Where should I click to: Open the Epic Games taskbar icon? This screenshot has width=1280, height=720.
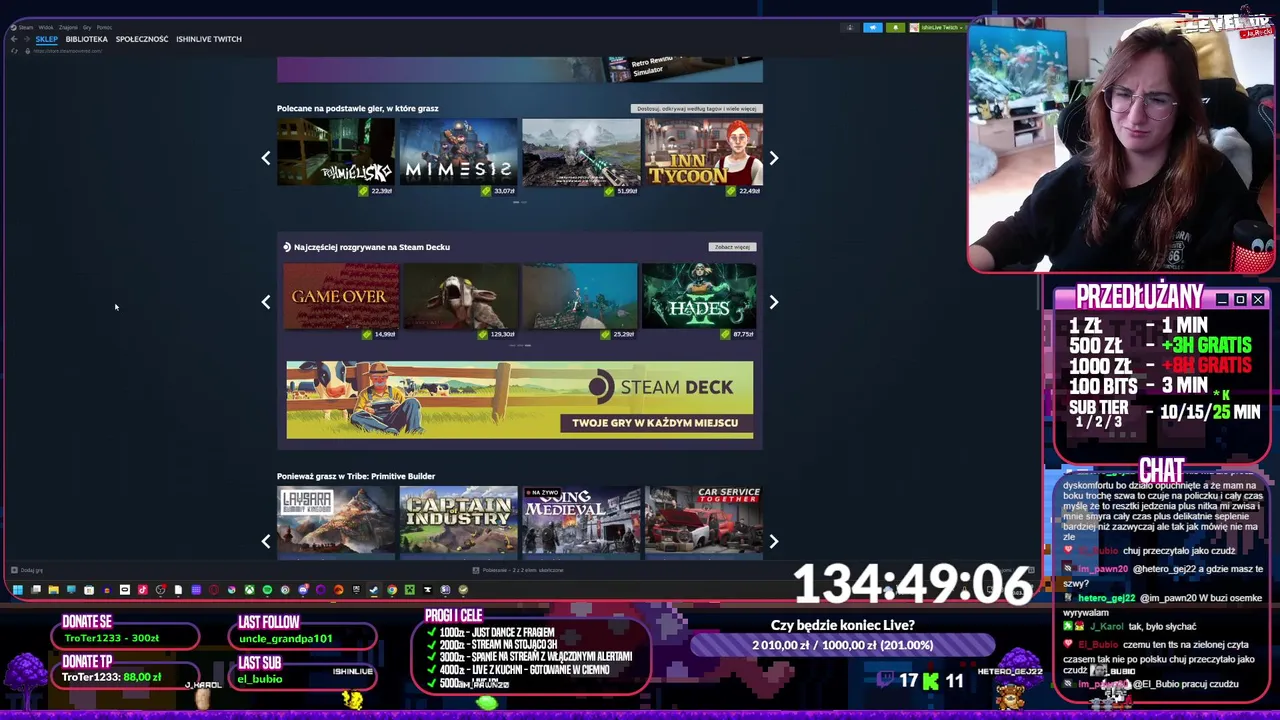[x=356, y=590]
